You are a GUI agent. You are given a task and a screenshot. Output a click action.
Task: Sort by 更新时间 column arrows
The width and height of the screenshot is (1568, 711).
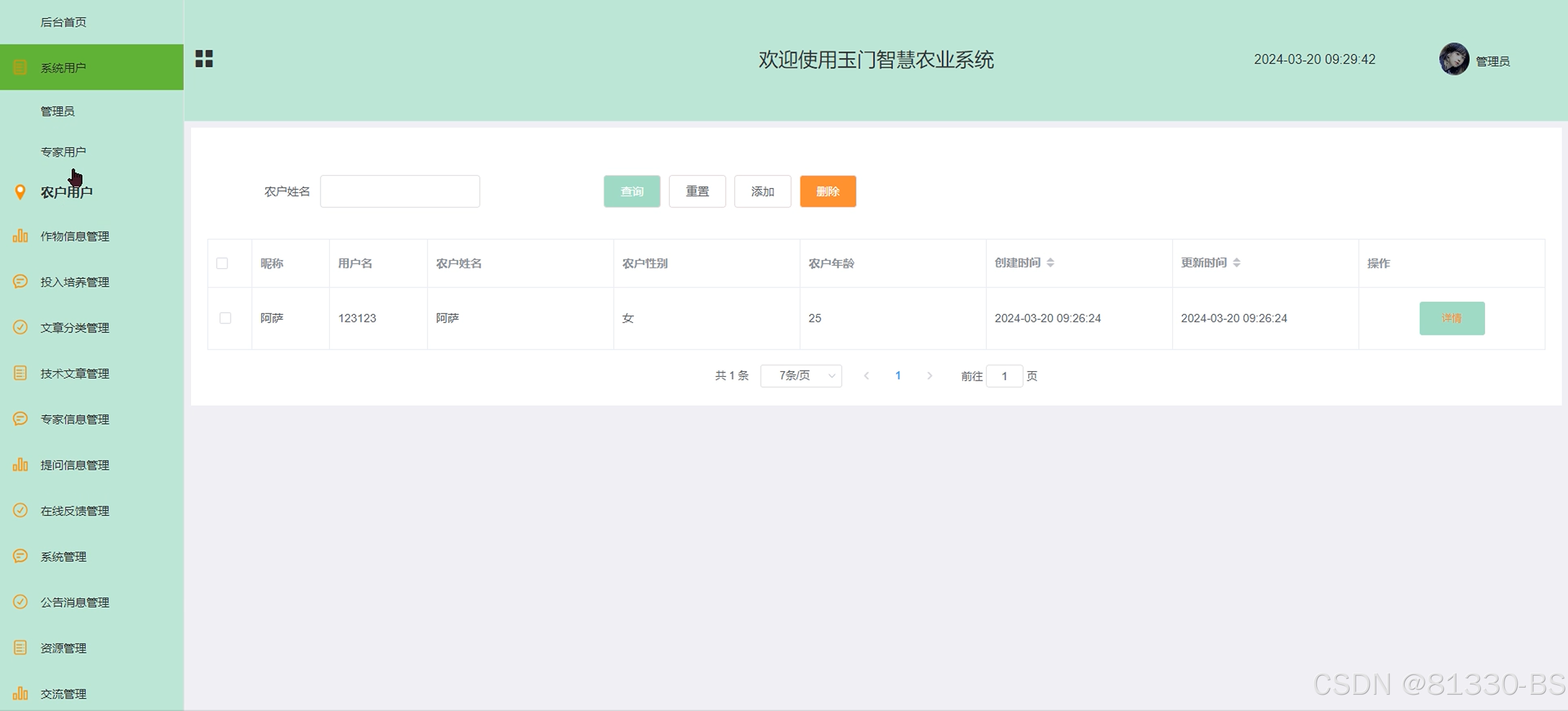point(1236,263)
